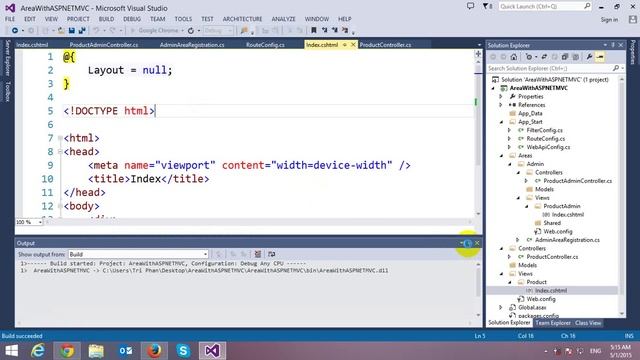Click the notifications flag icon
640x360 pixels.
click(x=486, y=6)
